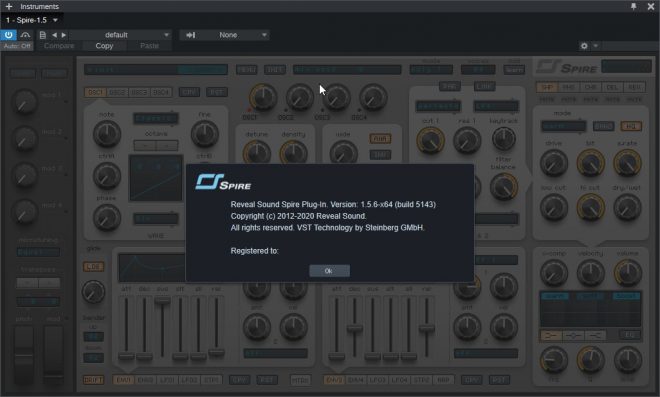Click the density knob

(x=293, y=152)
